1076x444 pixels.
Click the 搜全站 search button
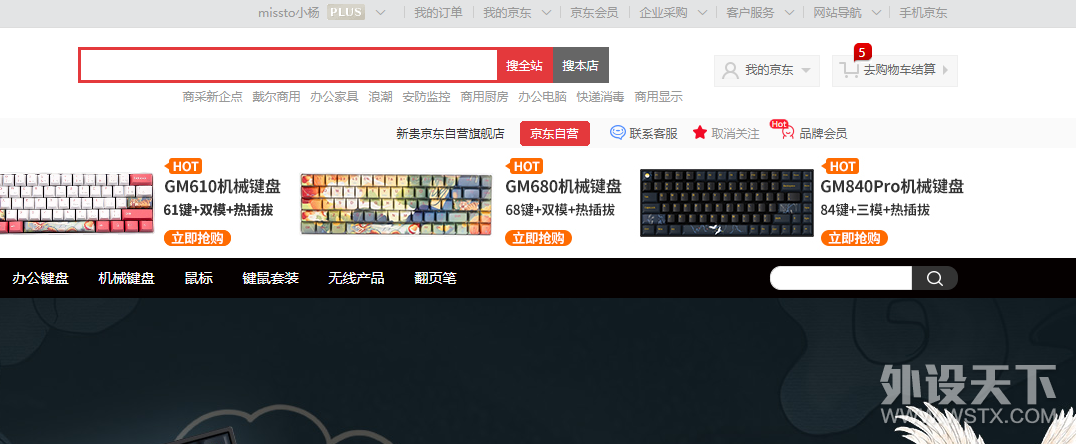[524, 65]
